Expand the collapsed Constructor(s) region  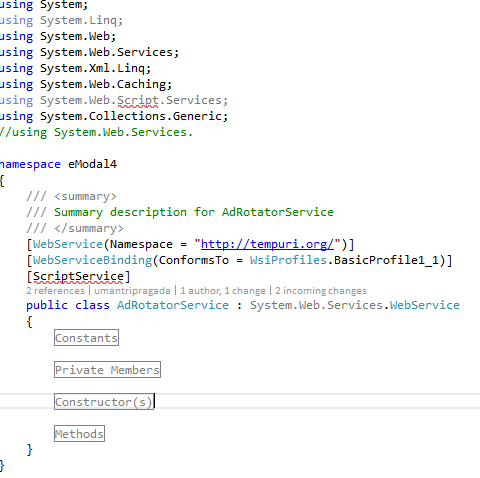tap(104, 402)
